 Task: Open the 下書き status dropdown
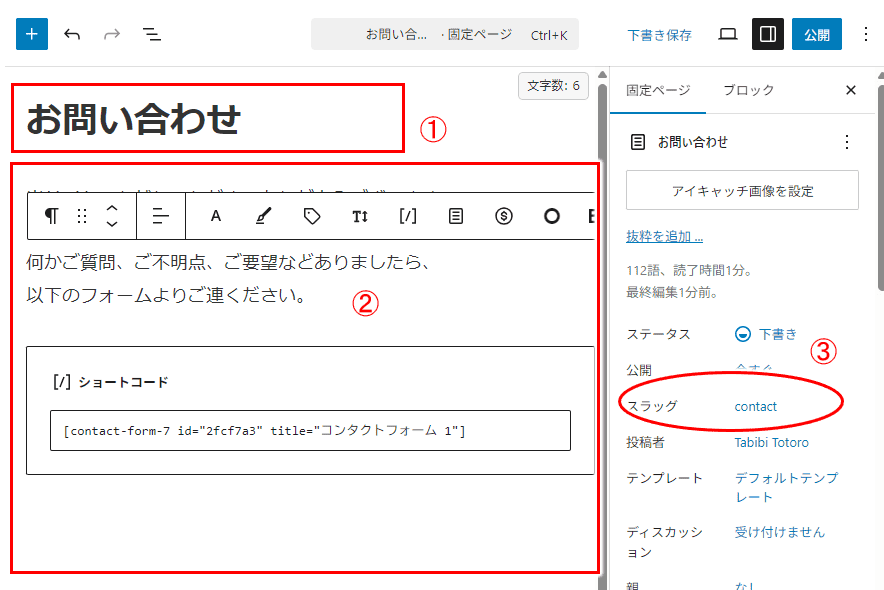tap(768, 334)
